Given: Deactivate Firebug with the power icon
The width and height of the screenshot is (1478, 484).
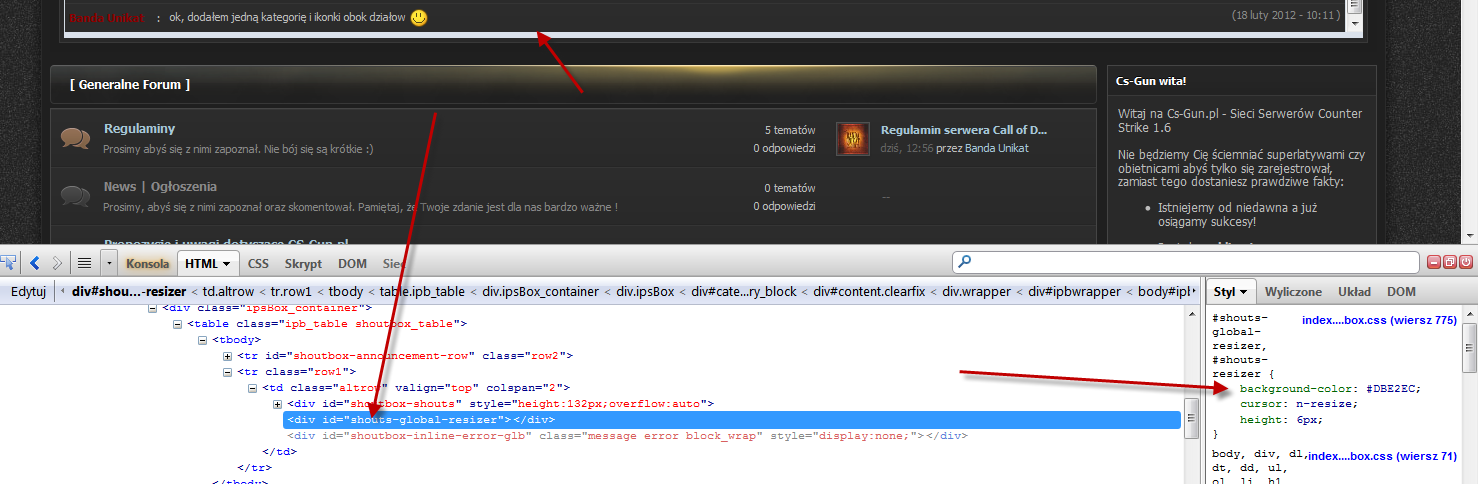Looking at the screenshot, I should [1466, 262].
